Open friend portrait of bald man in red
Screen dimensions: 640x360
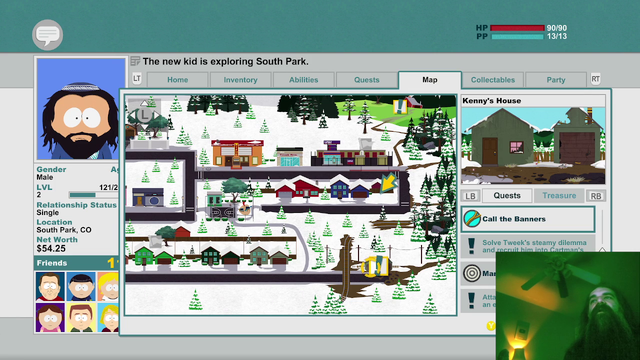[x=50, y=286]
